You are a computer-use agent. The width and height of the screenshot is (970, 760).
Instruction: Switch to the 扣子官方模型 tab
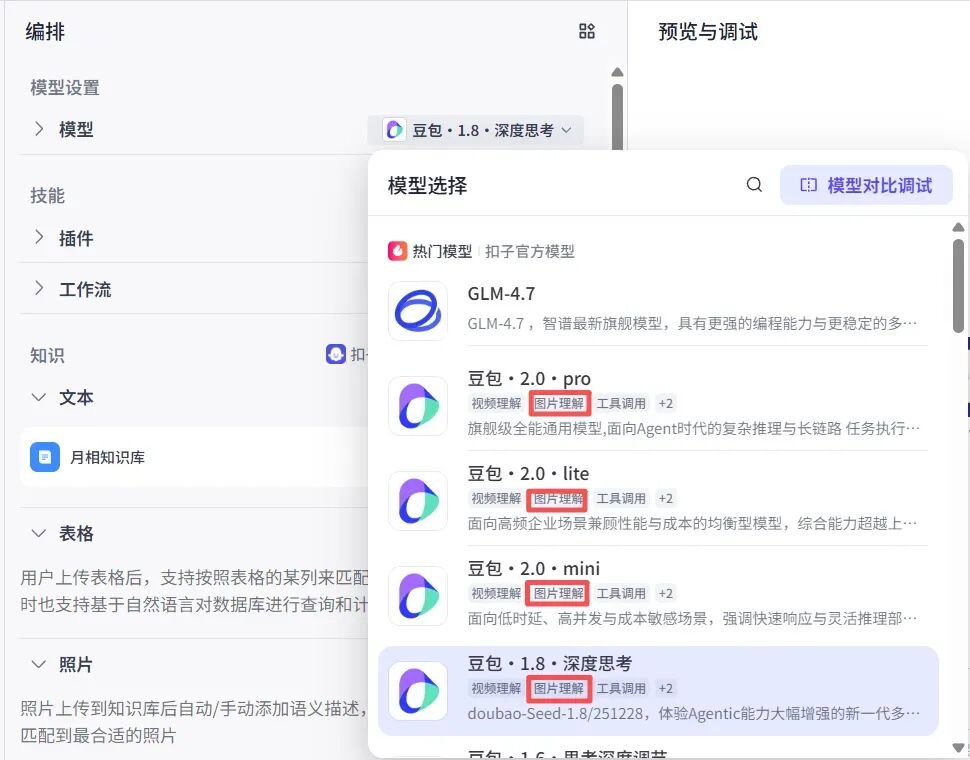click(530, 251)
